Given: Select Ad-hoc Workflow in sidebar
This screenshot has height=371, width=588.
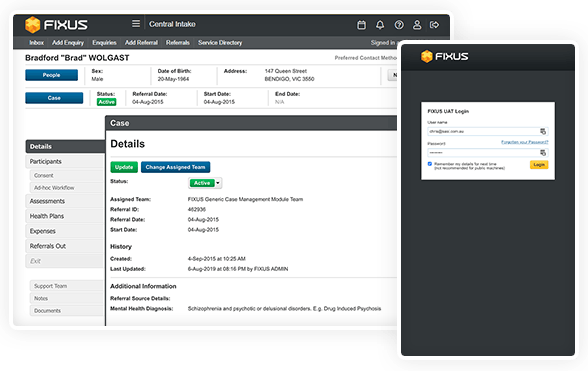Looking at the screenshot, I should coord(67,188).
